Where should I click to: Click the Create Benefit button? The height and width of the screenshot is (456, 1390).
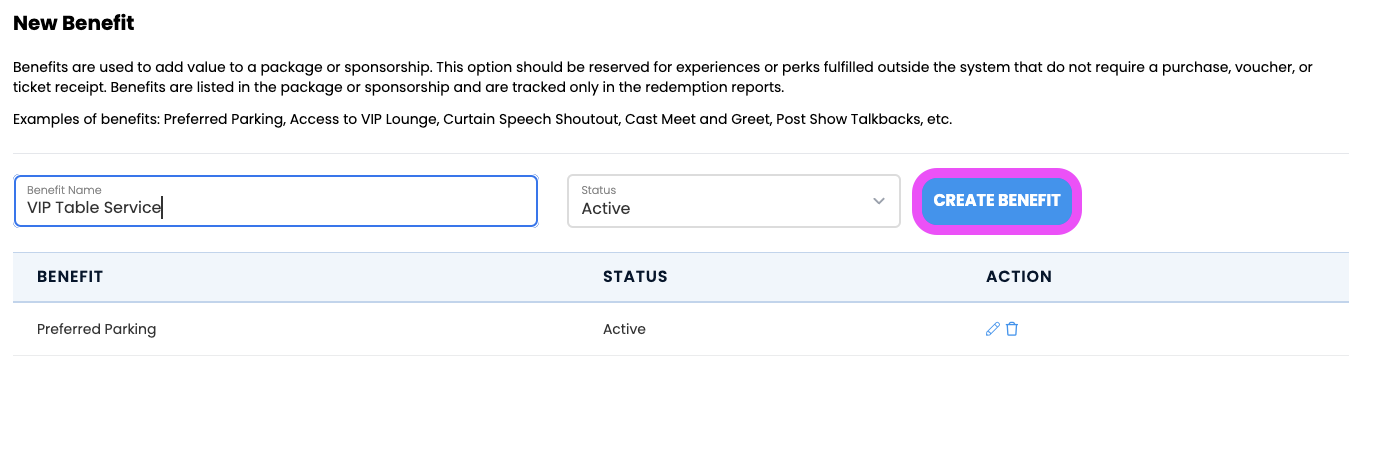click(997, 201)
